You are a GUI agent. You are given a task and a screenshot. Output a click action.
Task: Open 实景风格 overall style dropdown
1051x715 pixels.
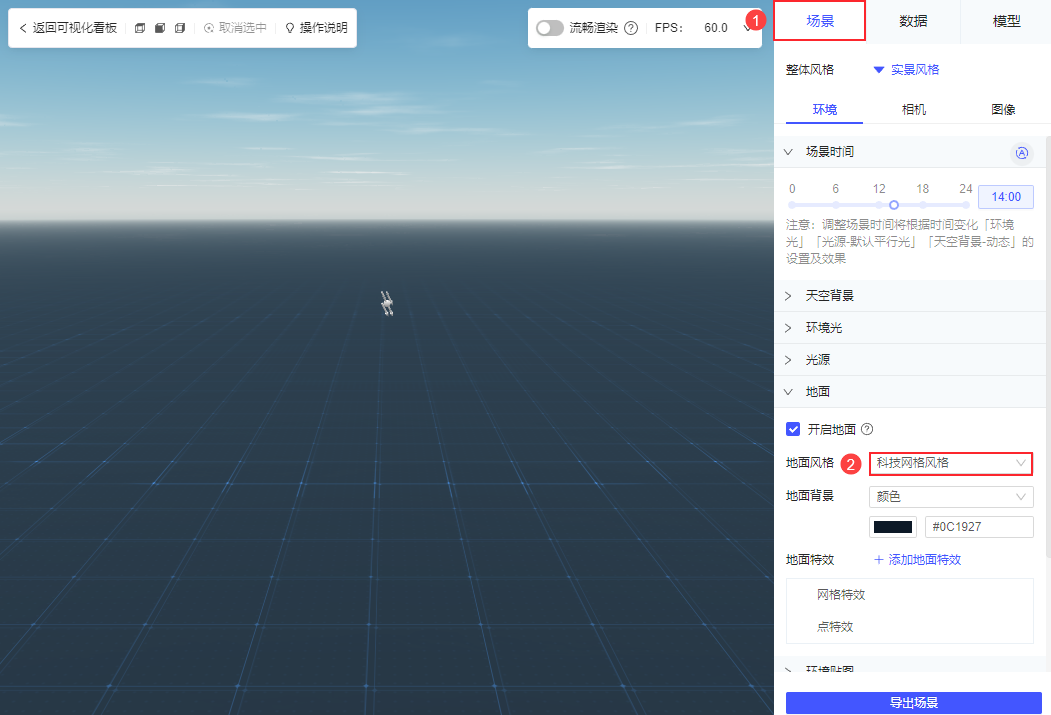[906, 70]
